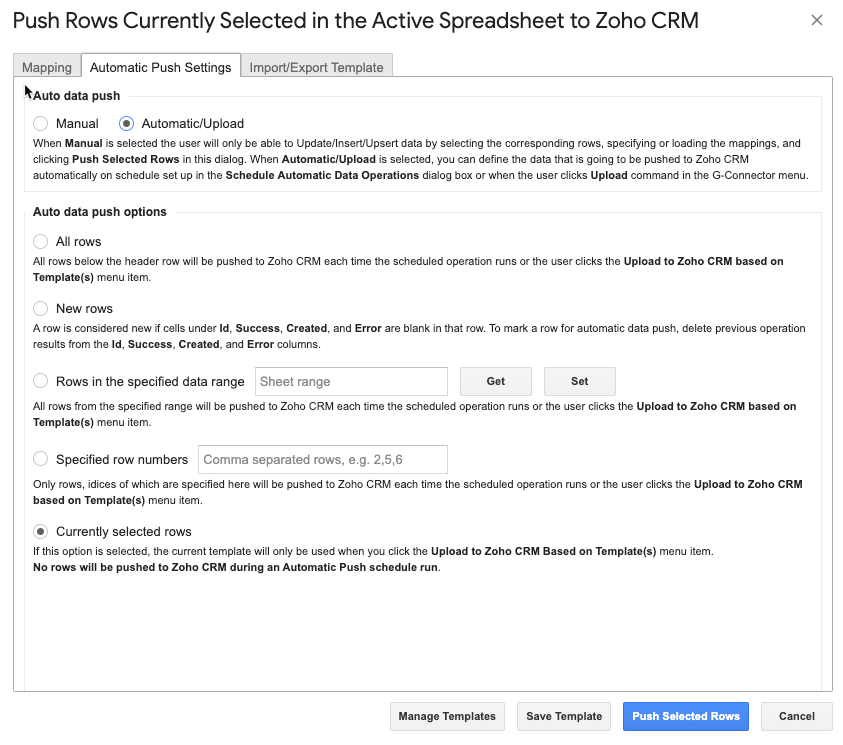Click the Get button
Image resolution: width=843 pixels, height=745 pixels.
pos(496,381)
